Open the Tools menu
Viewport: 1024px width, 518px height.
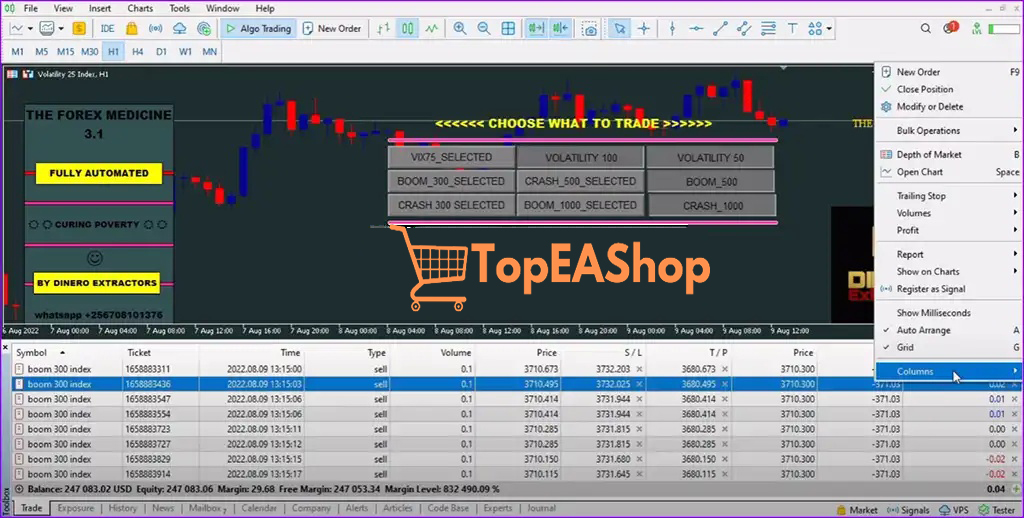point(180,8)
